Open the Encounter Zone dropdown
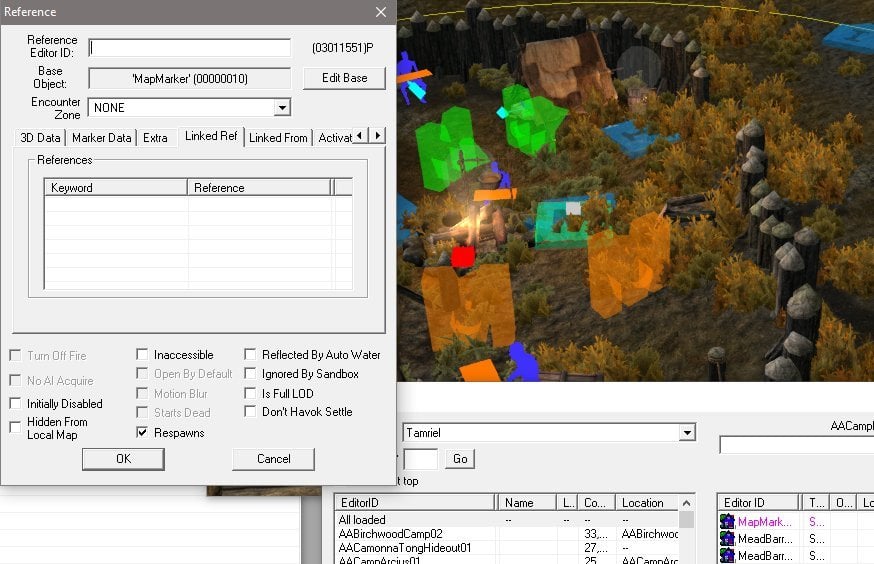Viewport: 874px width, 564px height. 282,108
